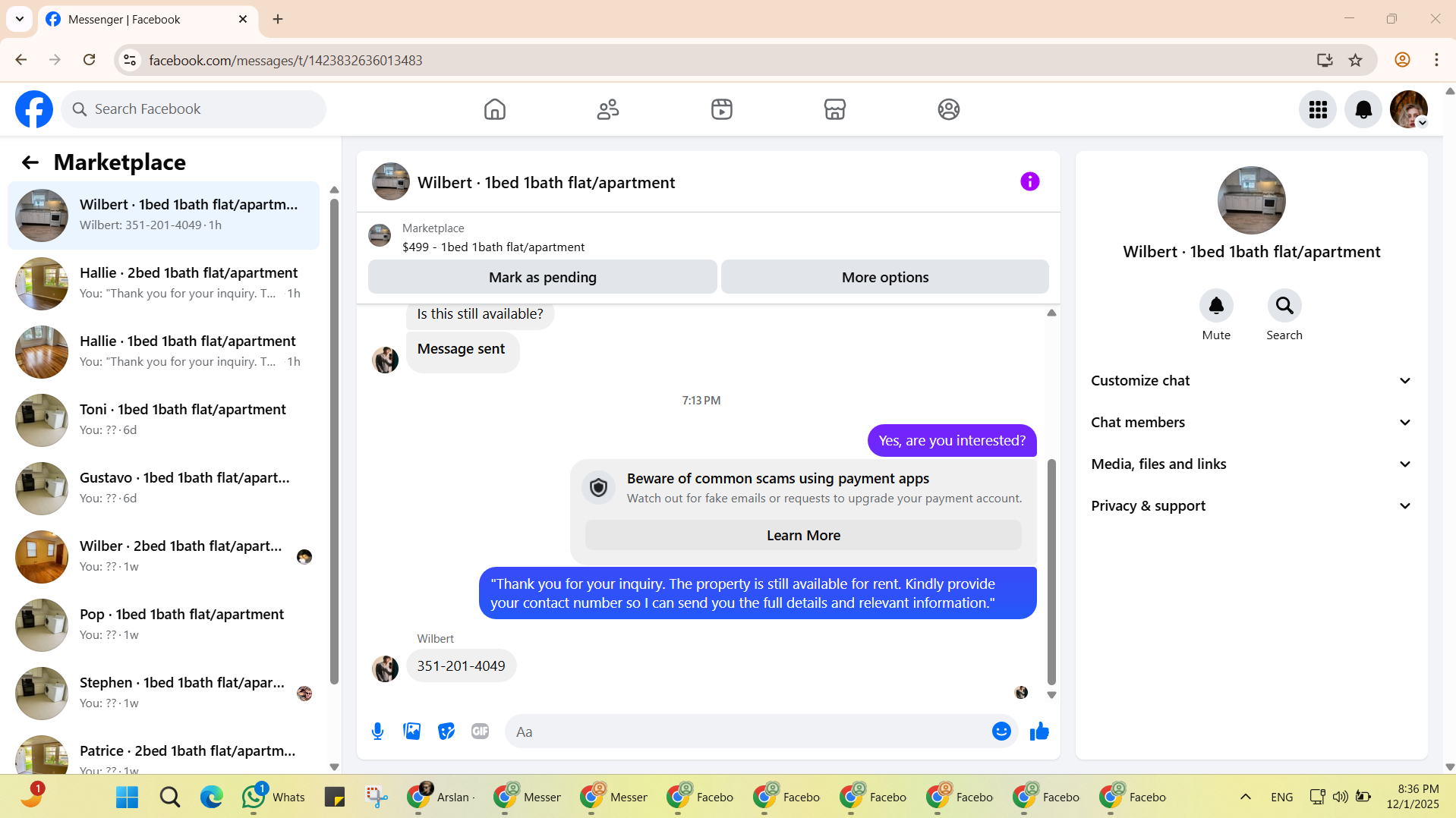Expand Customize chat section
This screenshot has width=1456, height=818.
(x=1251, y=381)
